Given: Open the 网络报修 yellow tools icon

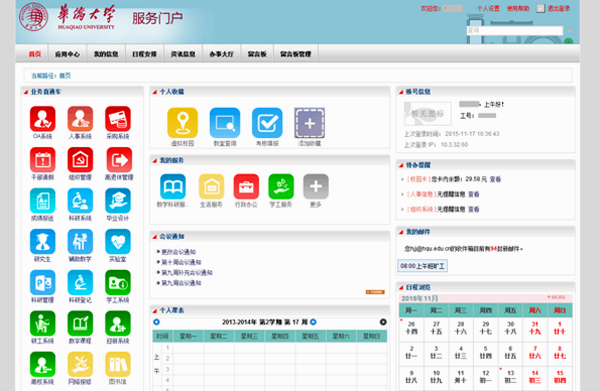Looking at the screenshot, I should pyautogui.click(x=80, y=365).
